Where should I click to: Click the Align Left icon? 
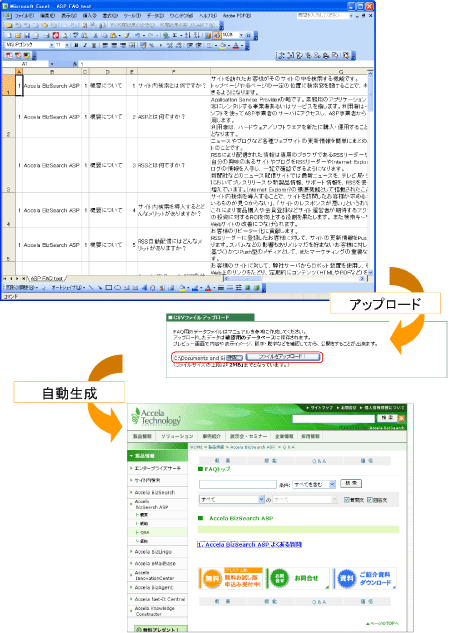pyautogui.click(x=105, y=45)
